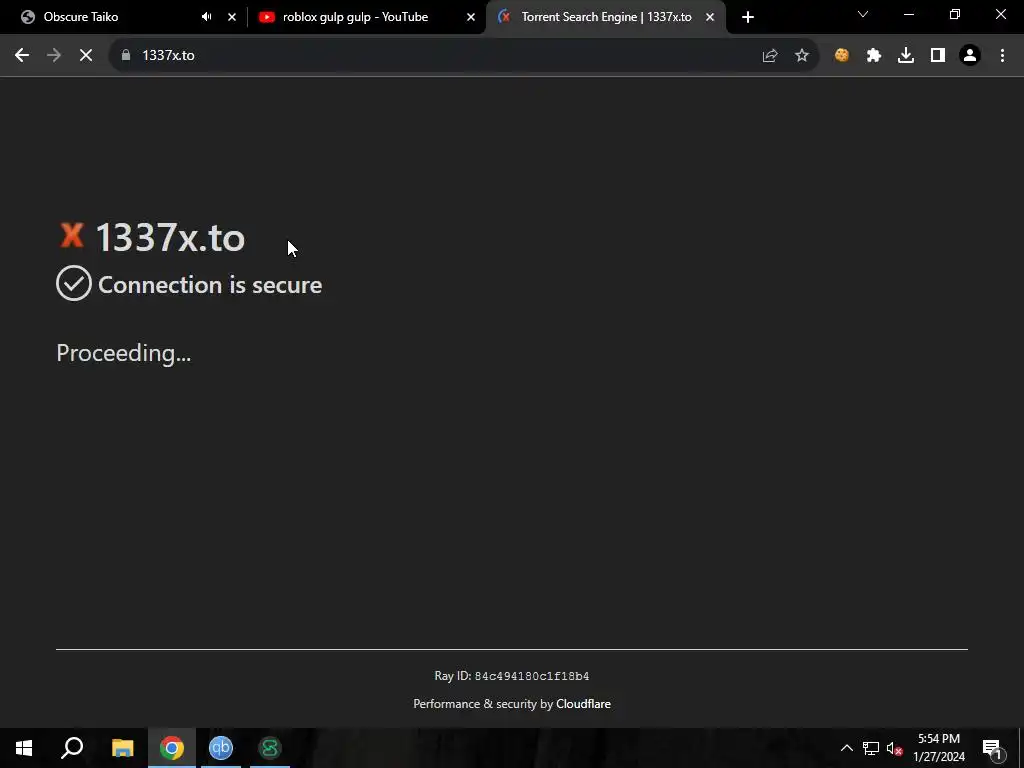Image resolution: width=1024 pixels, height=768 pixels.
Task: Show hidden system tray icons
Action: (x=846, y=748)
